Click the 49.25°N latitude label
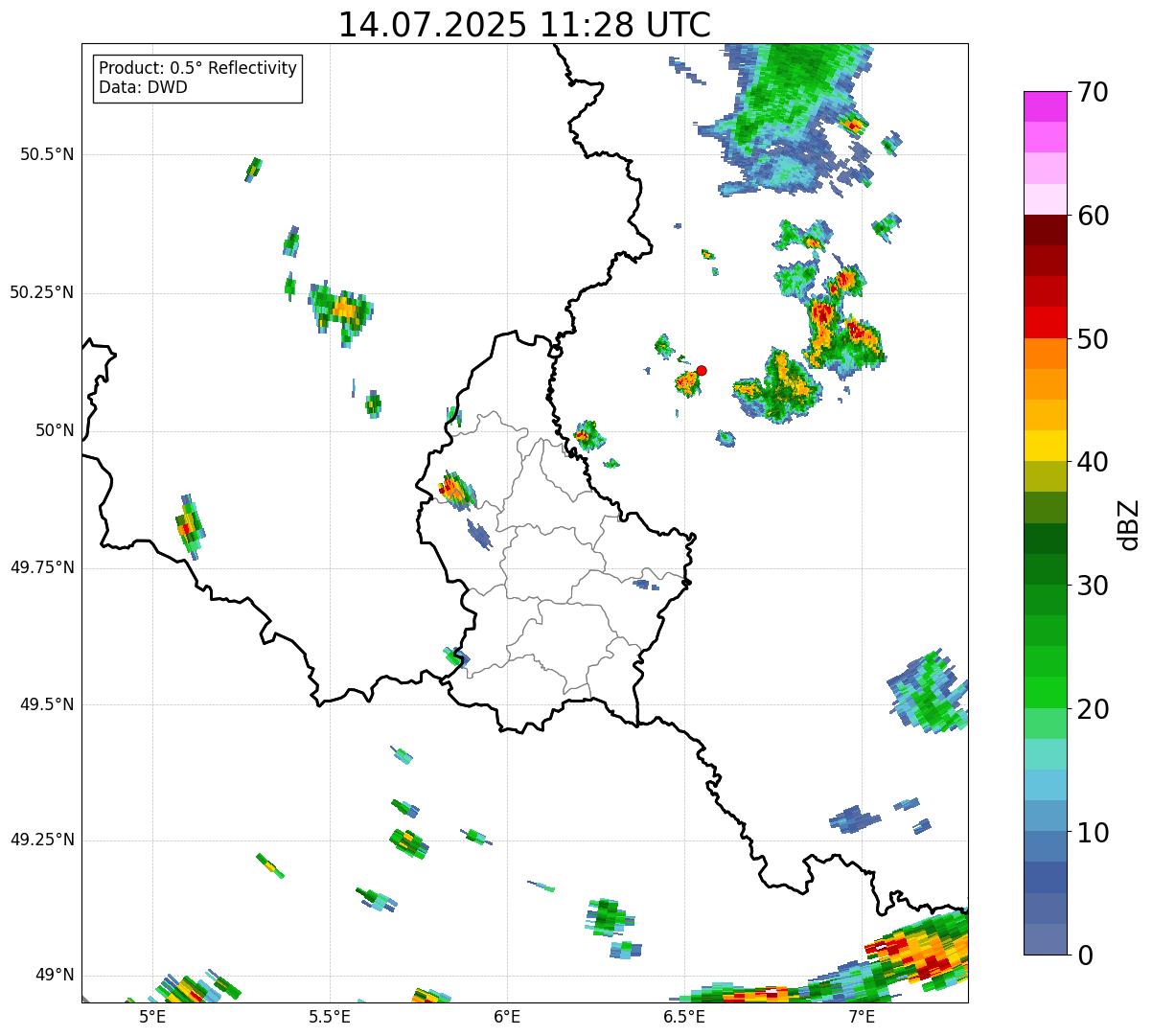1152x1036 pixels. [x=42, y=840]
